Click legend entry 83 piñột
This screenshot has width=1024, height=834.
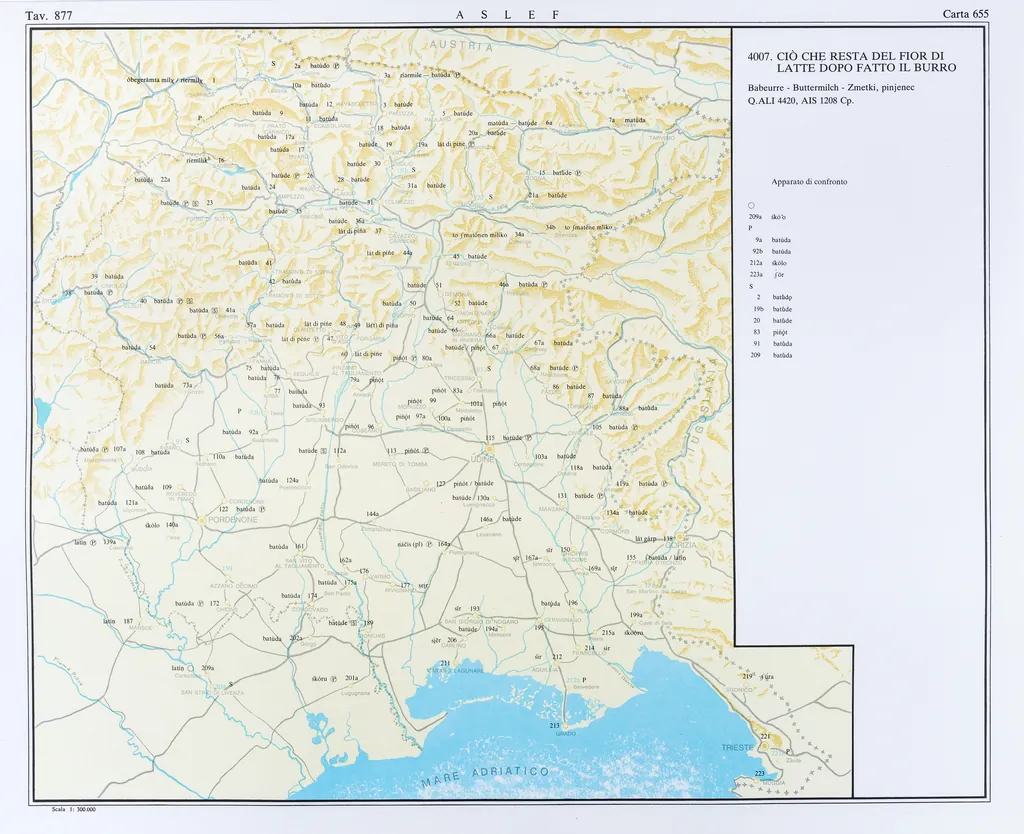click(x=770, y=332)
